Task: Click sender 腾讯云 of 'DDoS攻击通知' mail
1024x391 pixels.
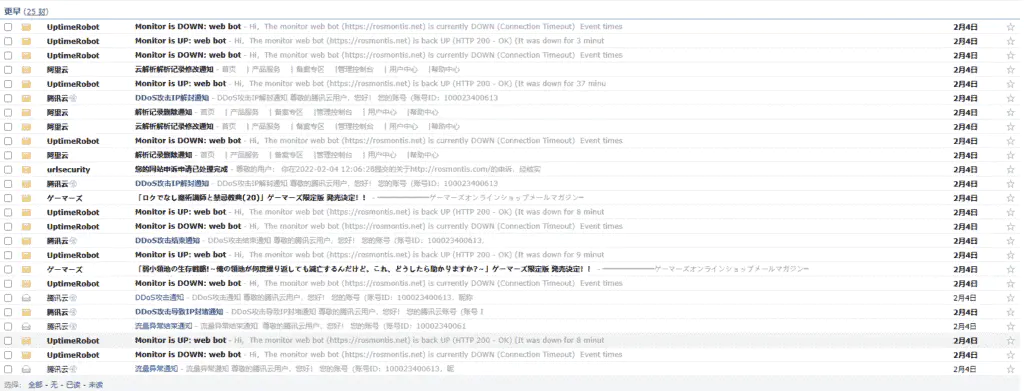Action: (57, 298)
